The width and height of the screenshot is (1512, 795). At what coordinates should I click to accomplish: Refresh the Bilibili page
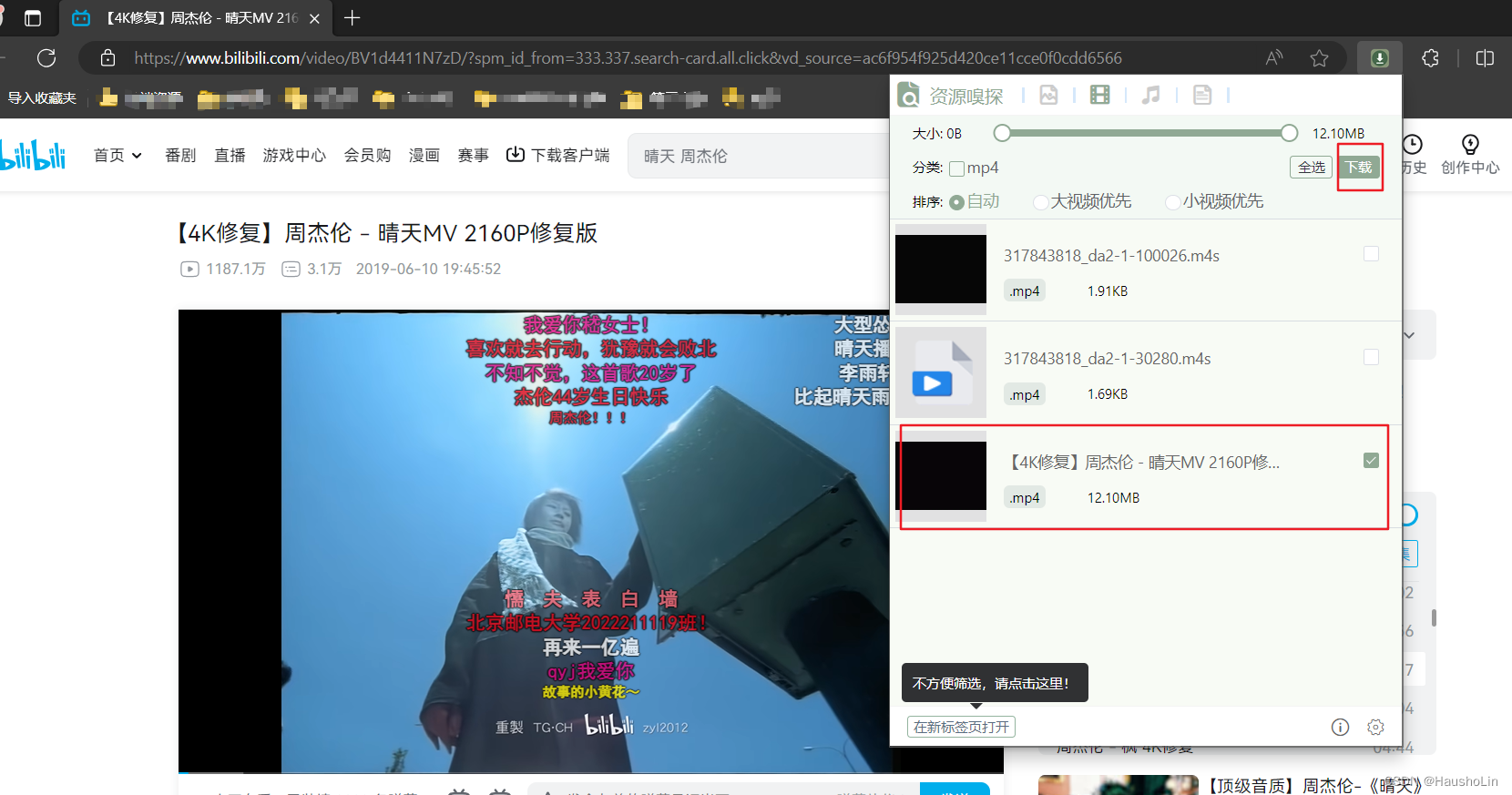pos(46,58)
